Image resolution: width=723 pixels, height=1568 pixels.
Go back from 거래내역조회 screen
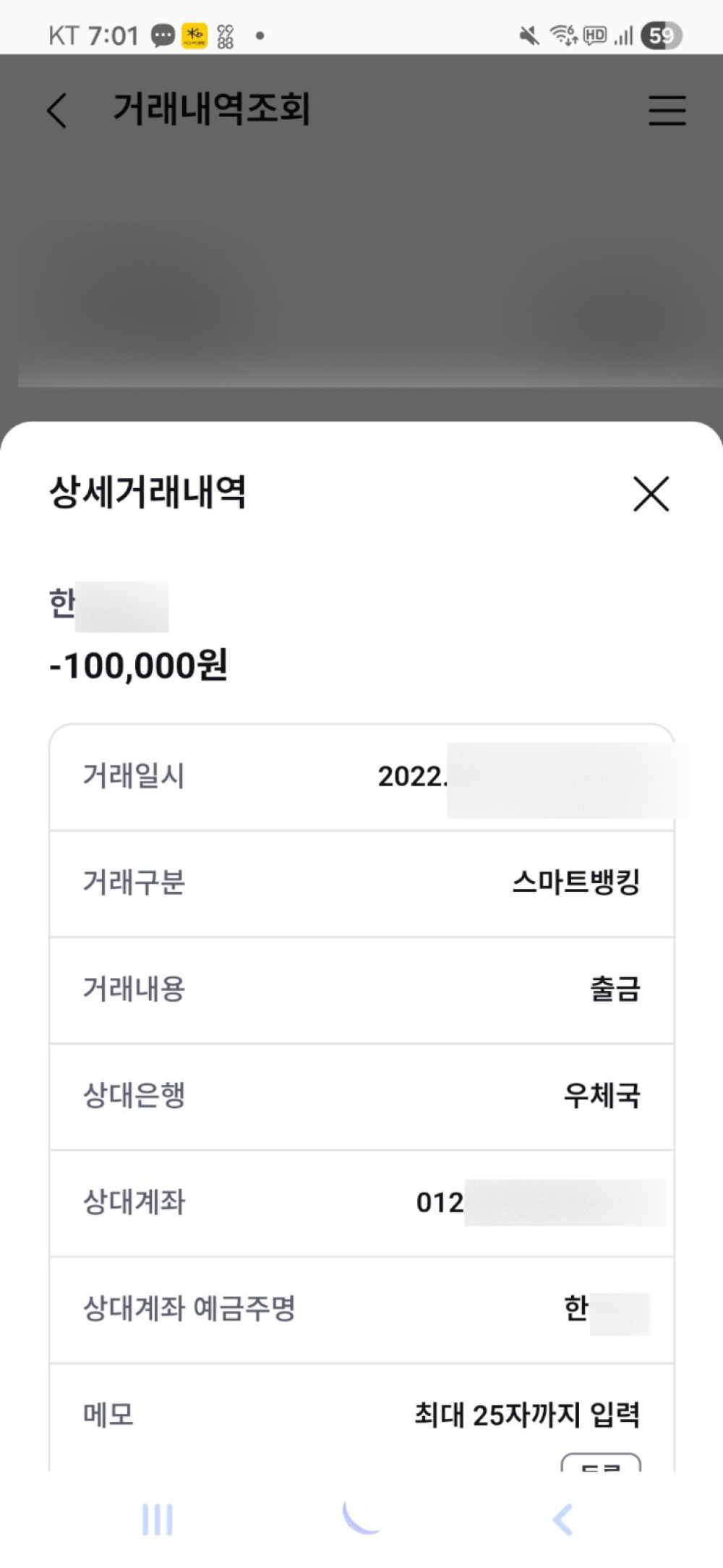(x=57, y=111)
